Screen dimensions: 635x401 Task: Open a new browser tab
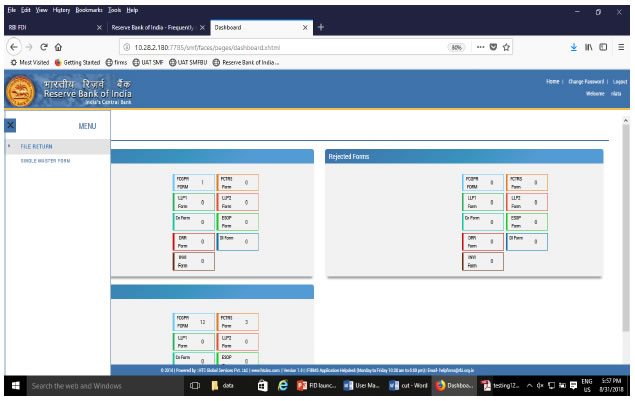pyautogui.click(x=322, y=26)
